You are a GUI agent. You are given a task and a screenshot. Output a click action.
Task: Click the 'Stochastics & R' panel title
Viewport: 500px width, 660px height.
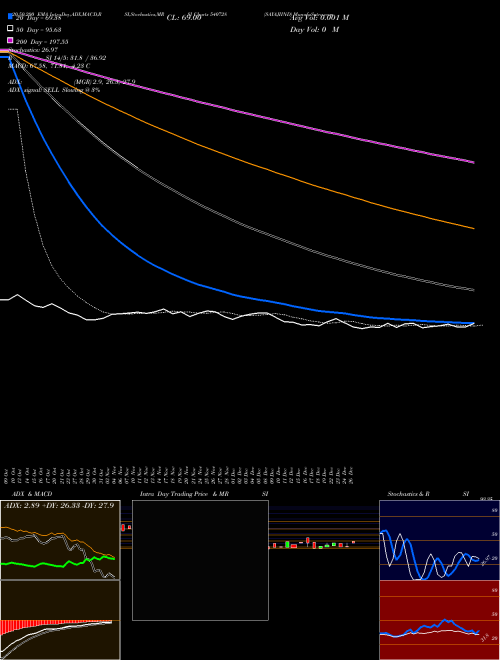click(408, 494)
